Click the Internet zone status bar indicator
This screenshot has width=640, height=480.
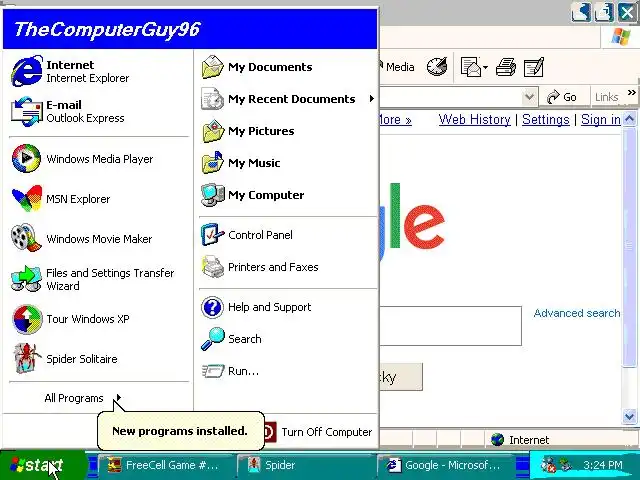[520, 440]
